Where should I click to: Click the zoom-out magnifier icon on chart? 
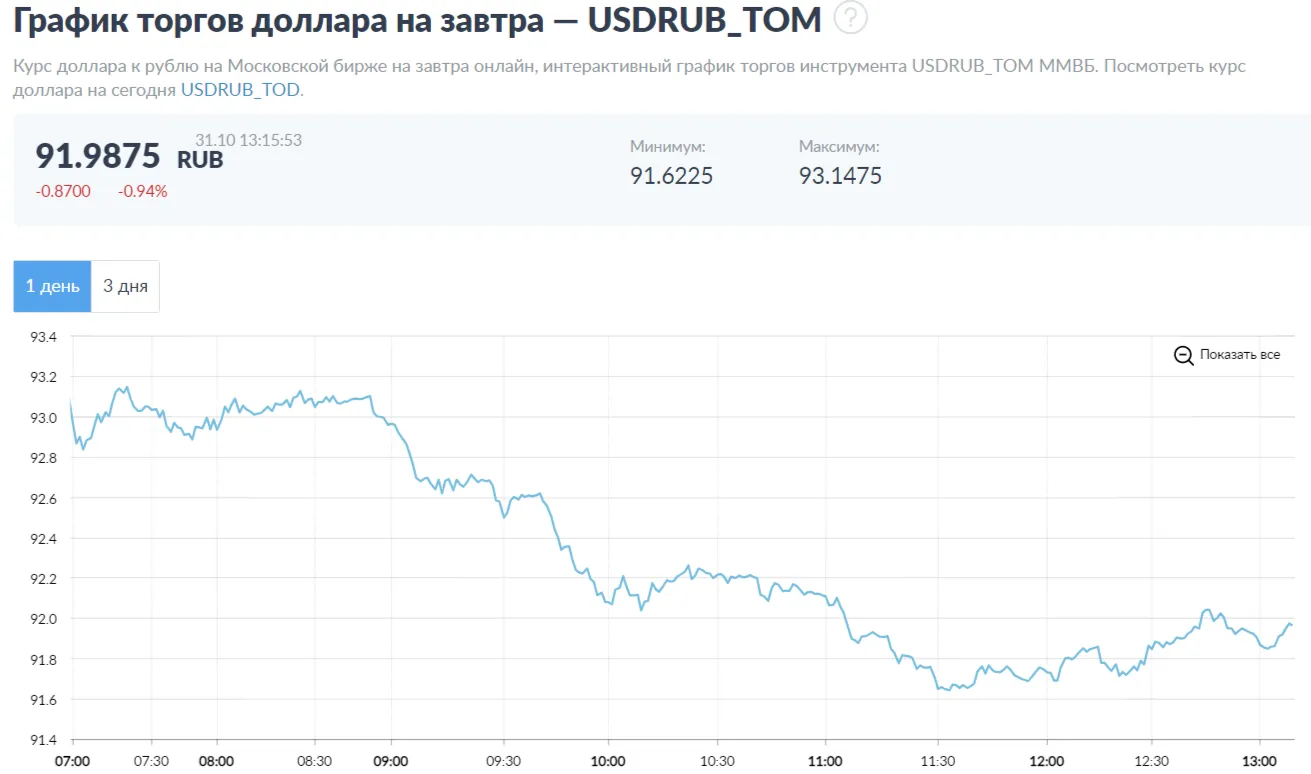click(1183, 355)
